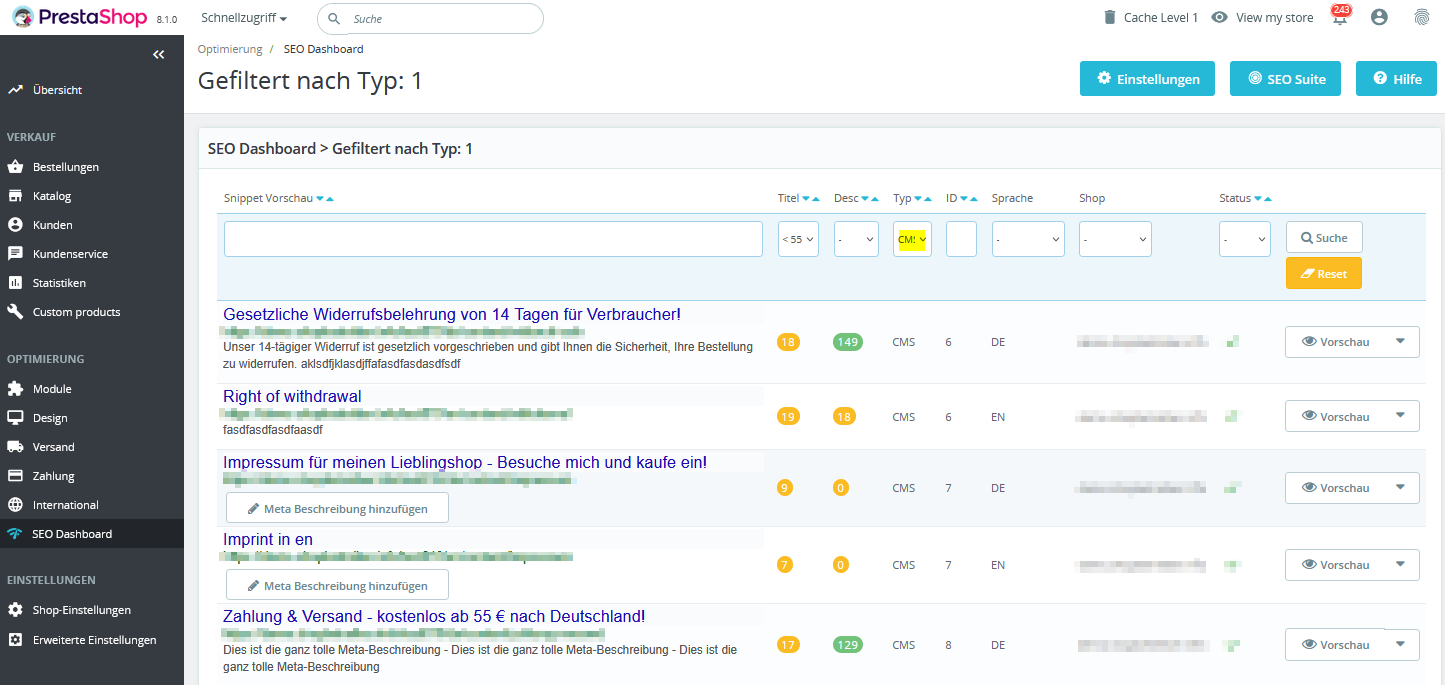Click the orange Reset button
Screen dimensions: 1445x685
tap(1323, 273)
